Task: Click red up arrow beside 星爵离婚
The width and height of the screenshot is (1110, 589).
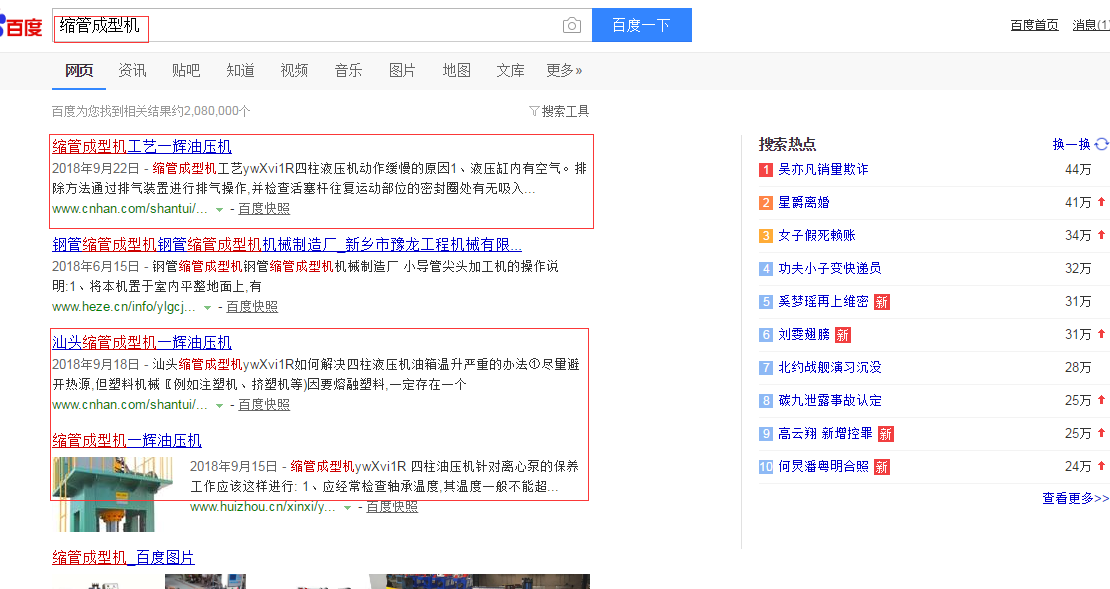Action: click(x=1101, y=202)
